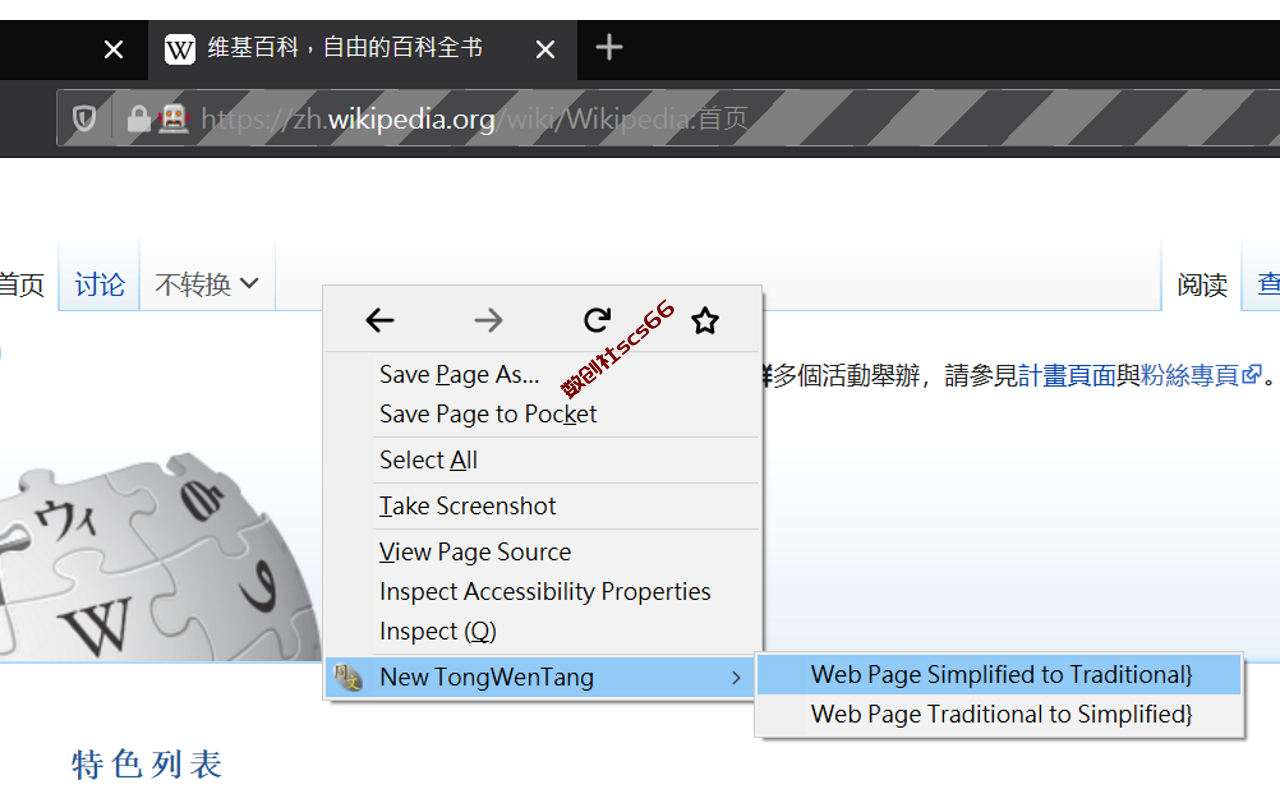This screenshot has width=1280, height=800.
Task: Close the Wikipedia tab
Action: 545,49
